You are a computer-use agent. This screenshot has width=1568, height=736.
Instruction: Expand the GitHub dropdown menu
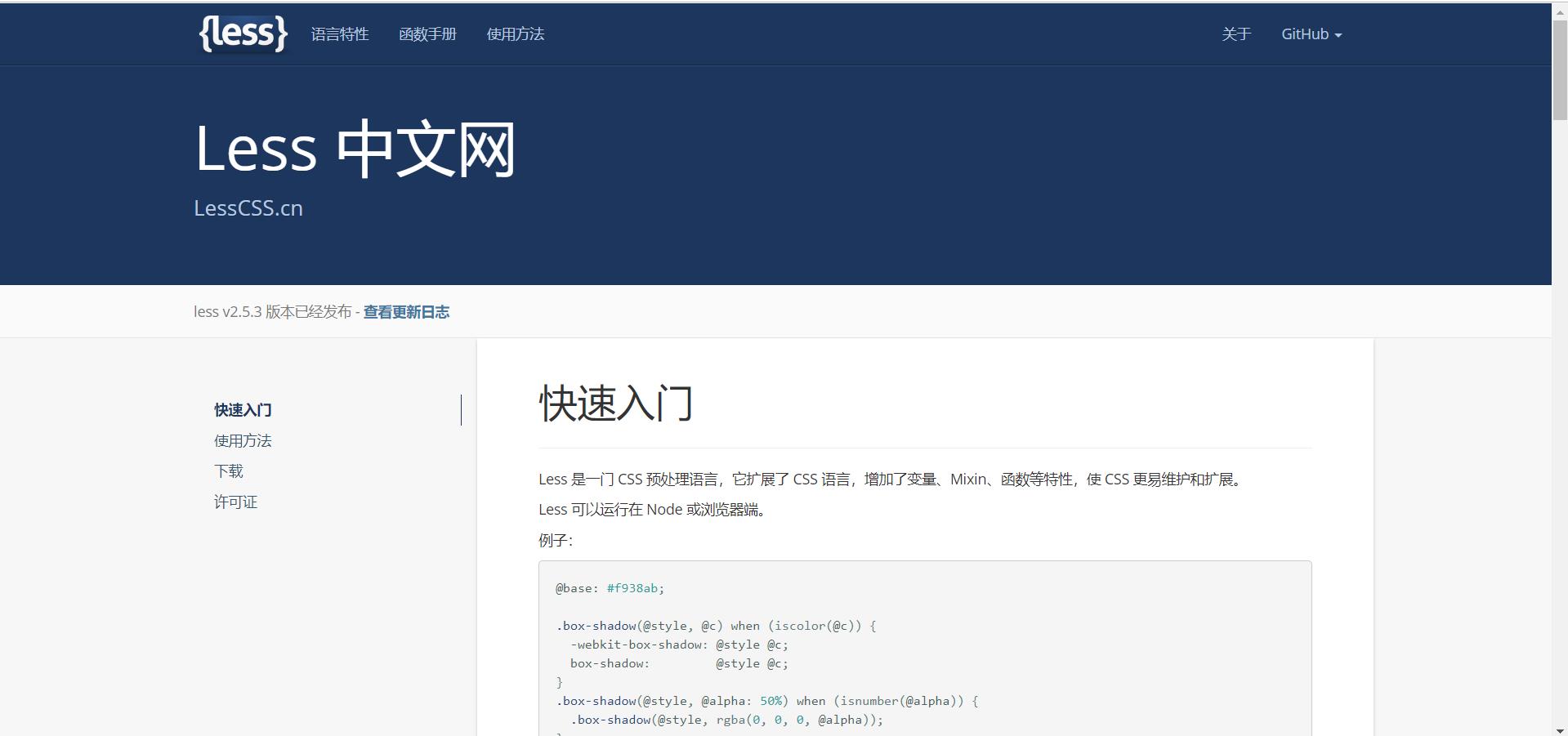click(1311, 34)
